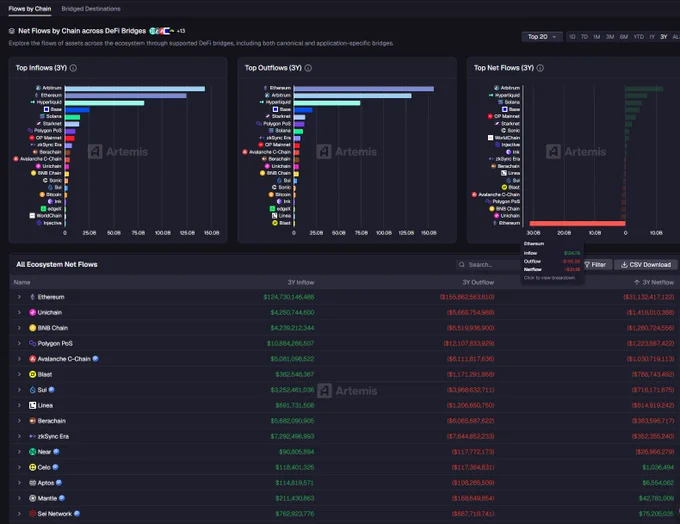Click the BNB Chain yellow icon in table
Screen dimensions: 680x524
33,328
